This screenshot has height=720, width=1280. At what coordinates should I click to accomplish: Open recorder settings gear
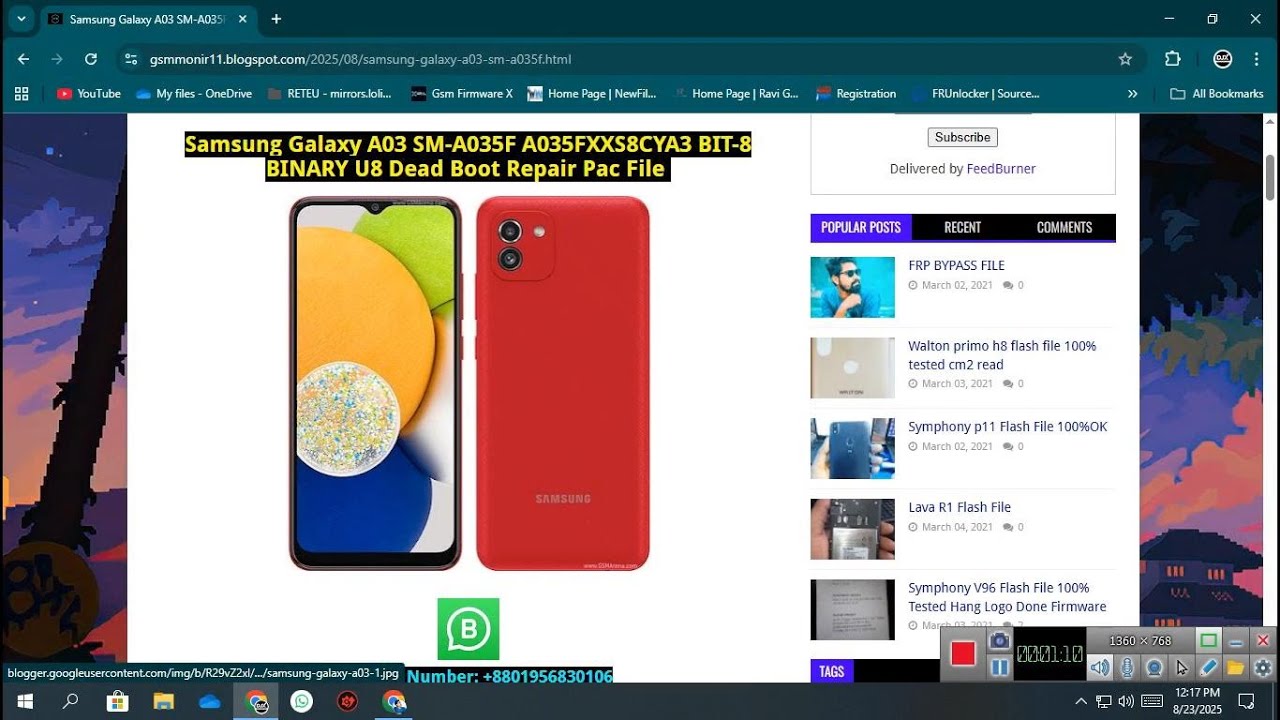(x=1262, y=667)
